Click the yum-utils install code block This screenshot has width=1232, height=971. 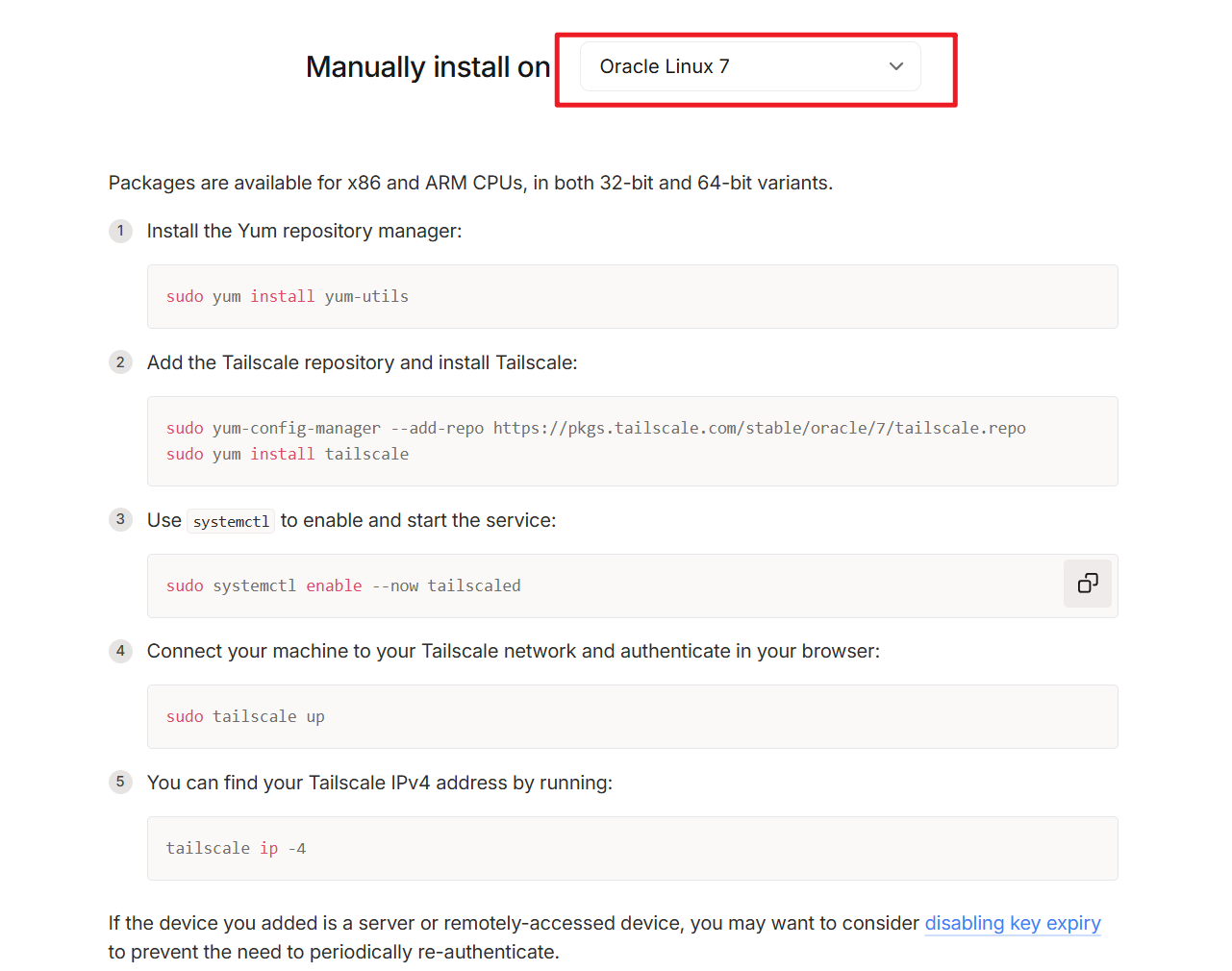[631, 296]
